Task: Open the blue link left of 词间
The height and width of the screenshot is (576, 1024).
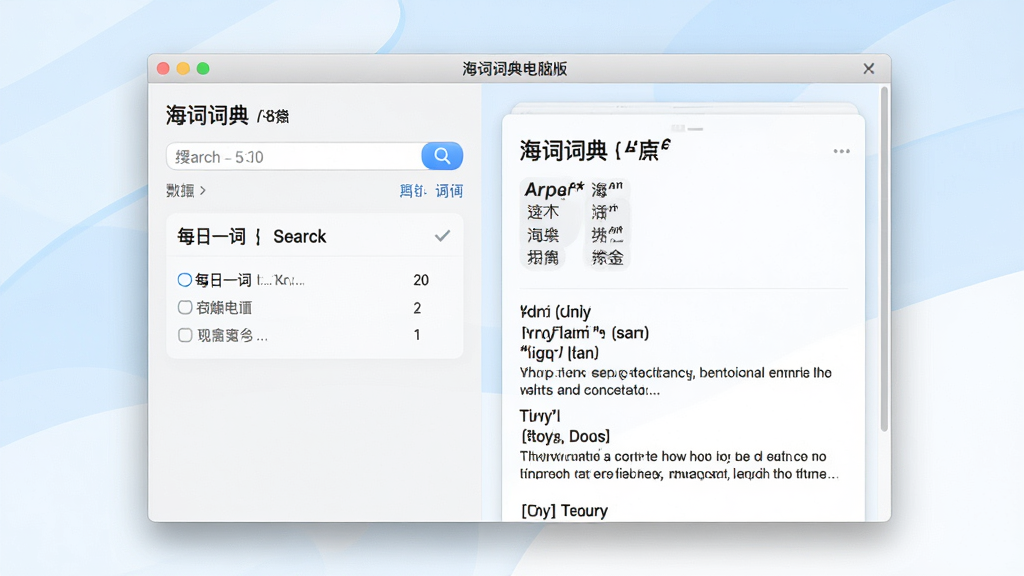Action: [413, 191]
